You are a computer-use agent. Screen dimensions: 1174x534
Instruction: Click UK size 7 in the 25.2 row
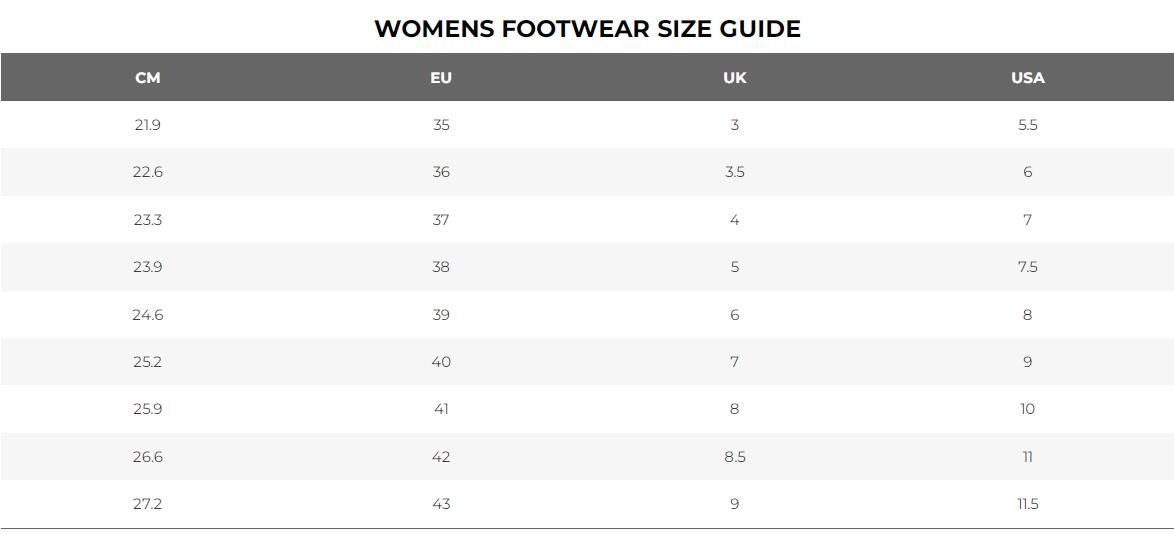(x=734, y=362)
